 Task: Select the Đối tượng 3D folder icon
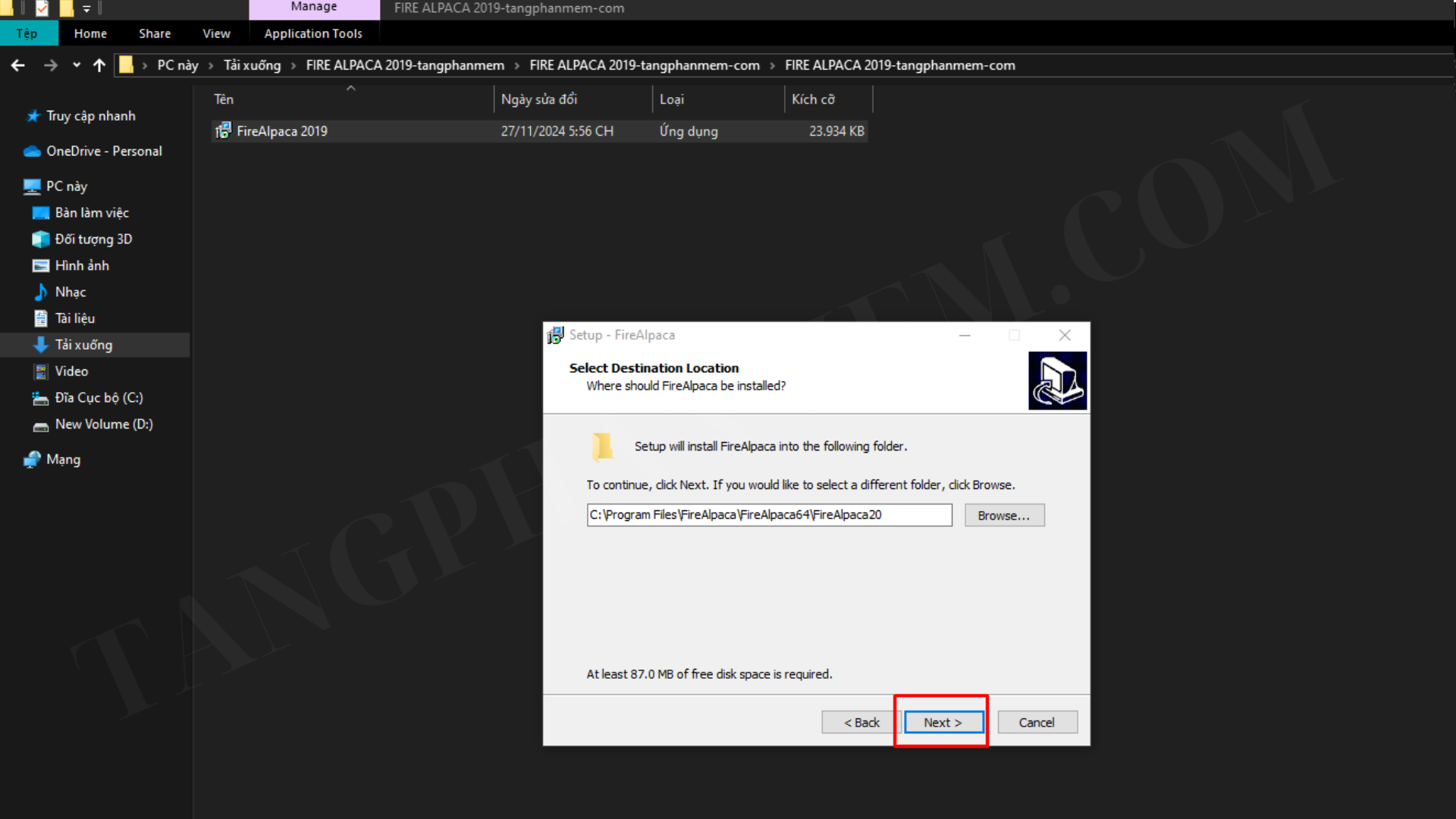point(41,240)
